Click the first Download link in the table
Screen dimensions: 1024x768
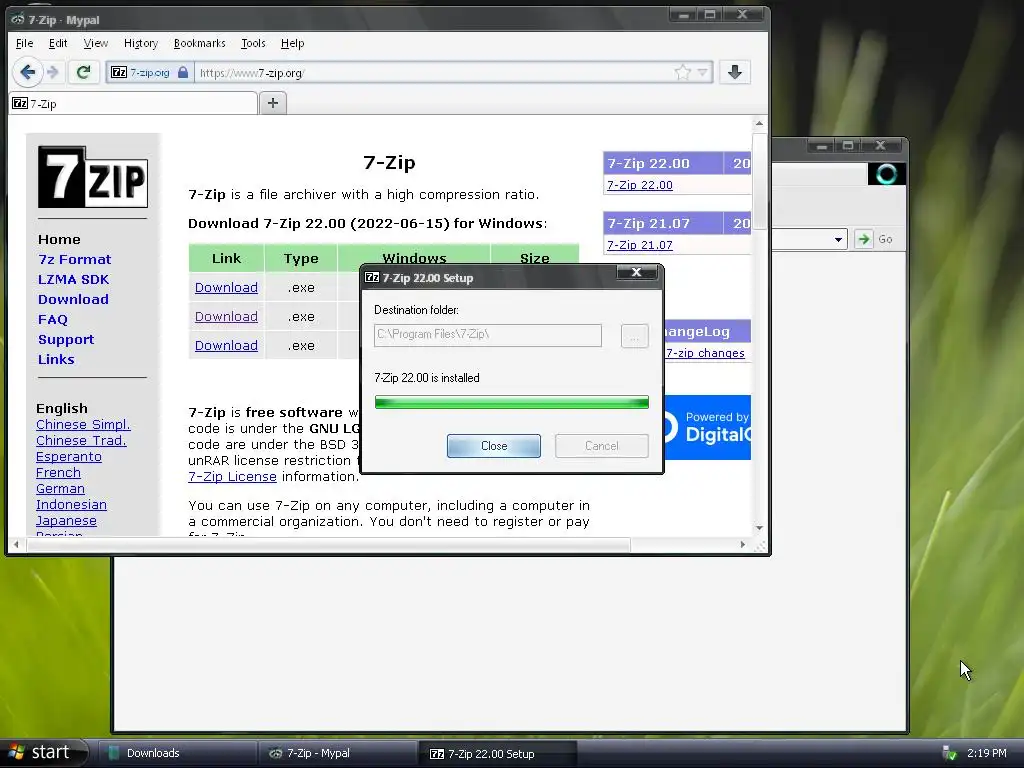click(226, 287)
